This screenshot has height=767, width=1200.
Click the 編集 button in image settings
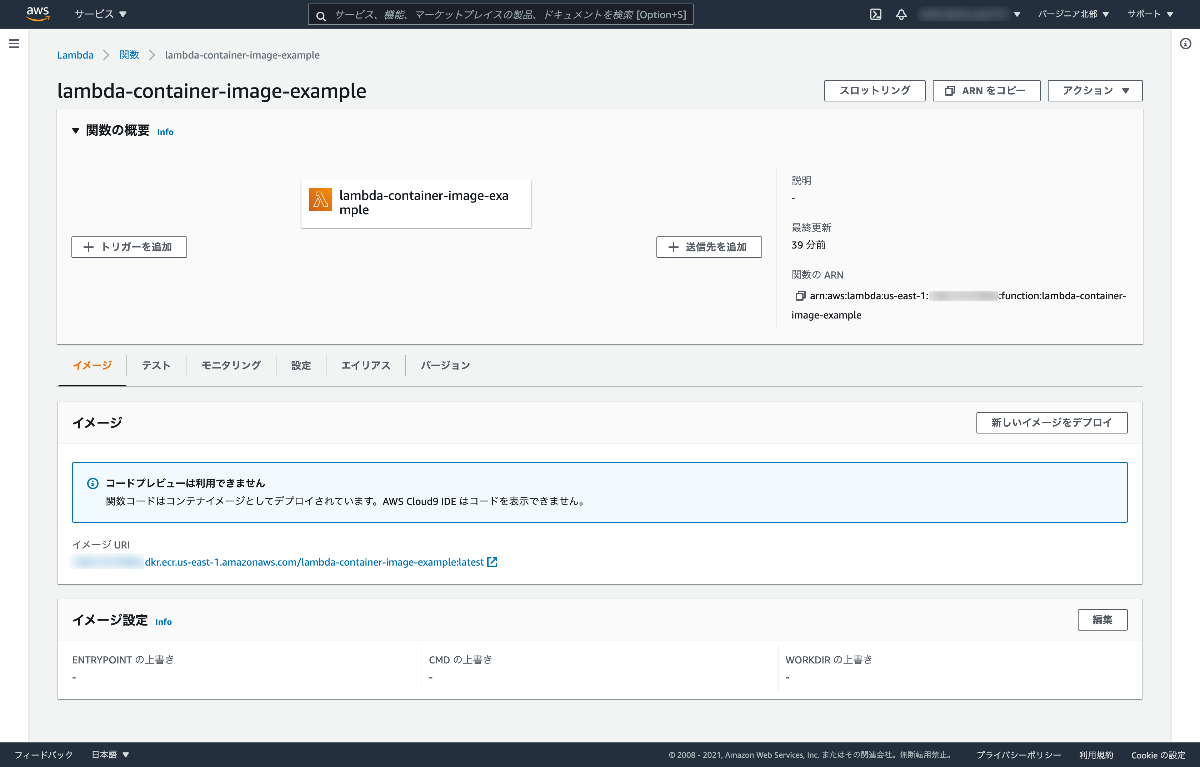click(1103, 620)
